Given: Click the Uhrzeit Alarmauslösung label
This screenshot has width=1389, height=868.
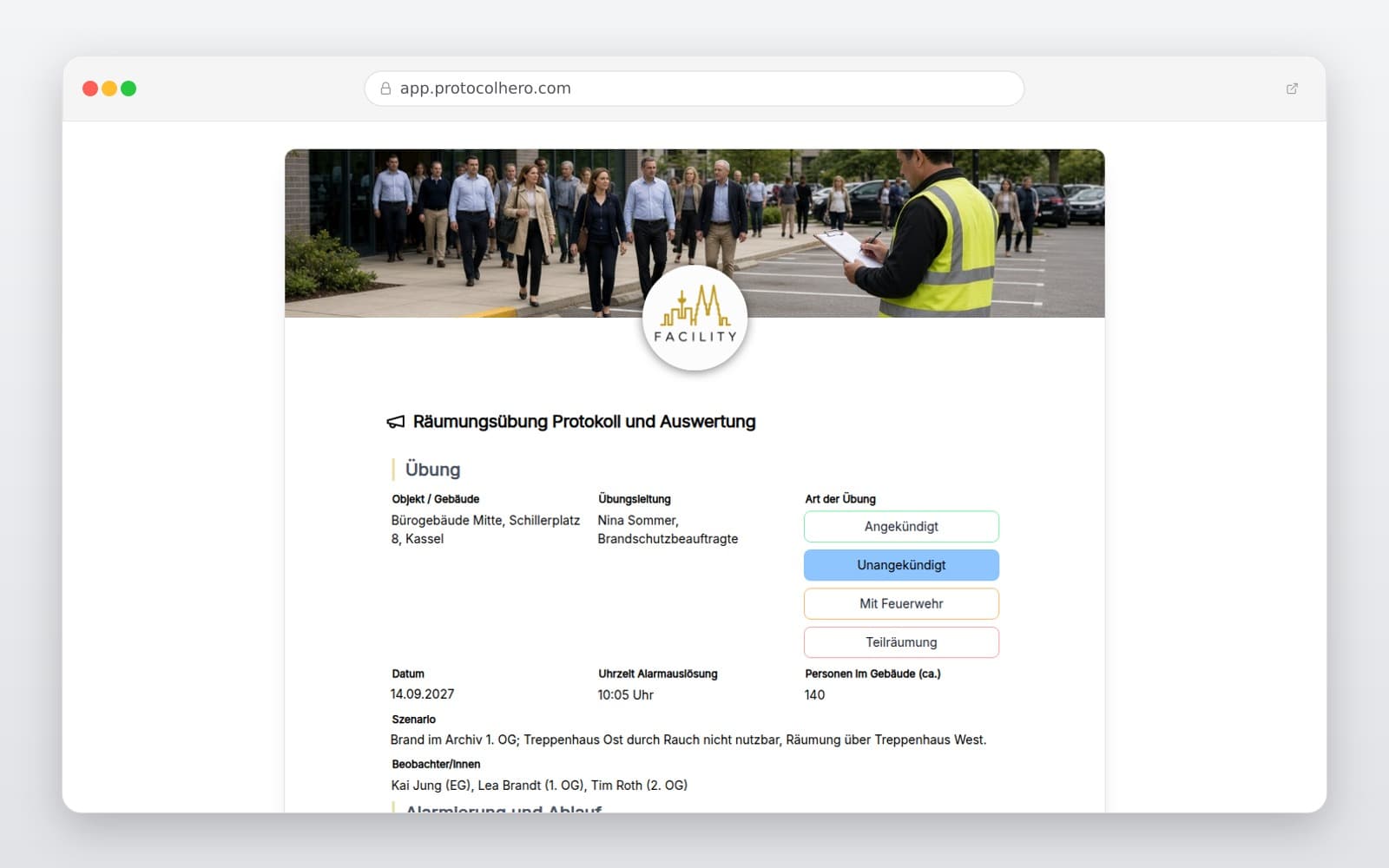Looking at the screenshot, I should (658, 674).
